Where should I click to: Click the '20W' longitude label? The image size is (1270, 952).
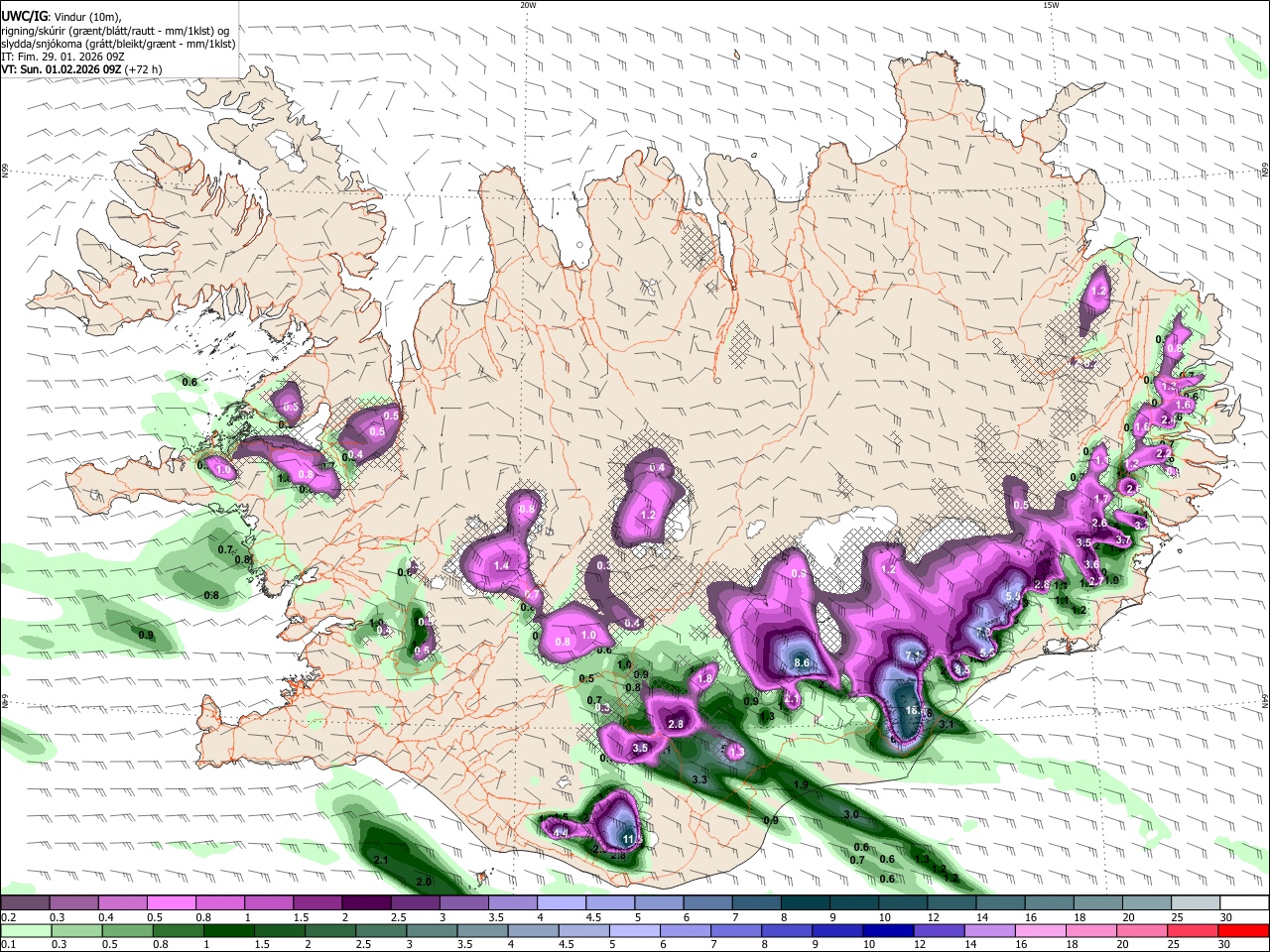pos(528,5)
